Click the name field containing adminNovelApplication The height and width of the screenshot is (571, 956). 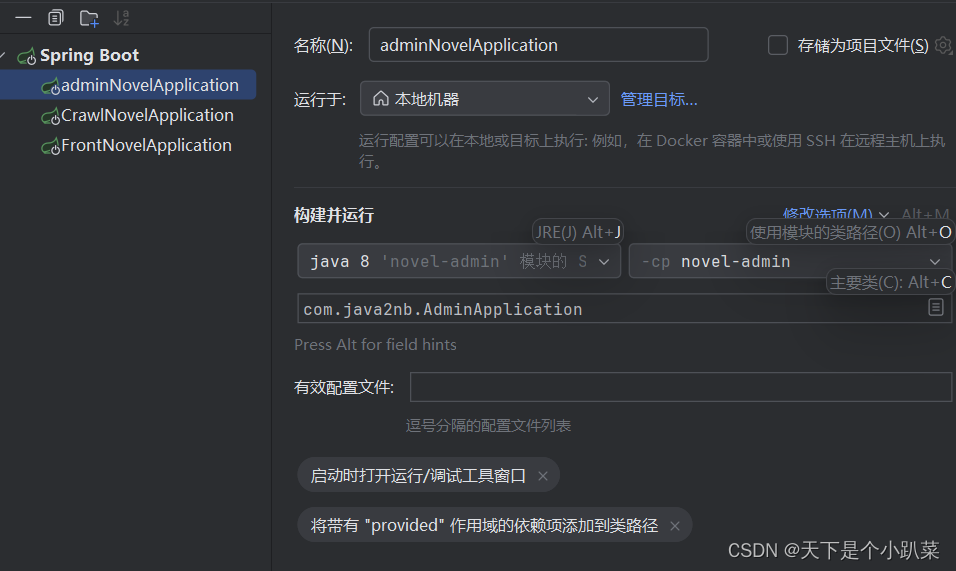click(x=538, y=44)
